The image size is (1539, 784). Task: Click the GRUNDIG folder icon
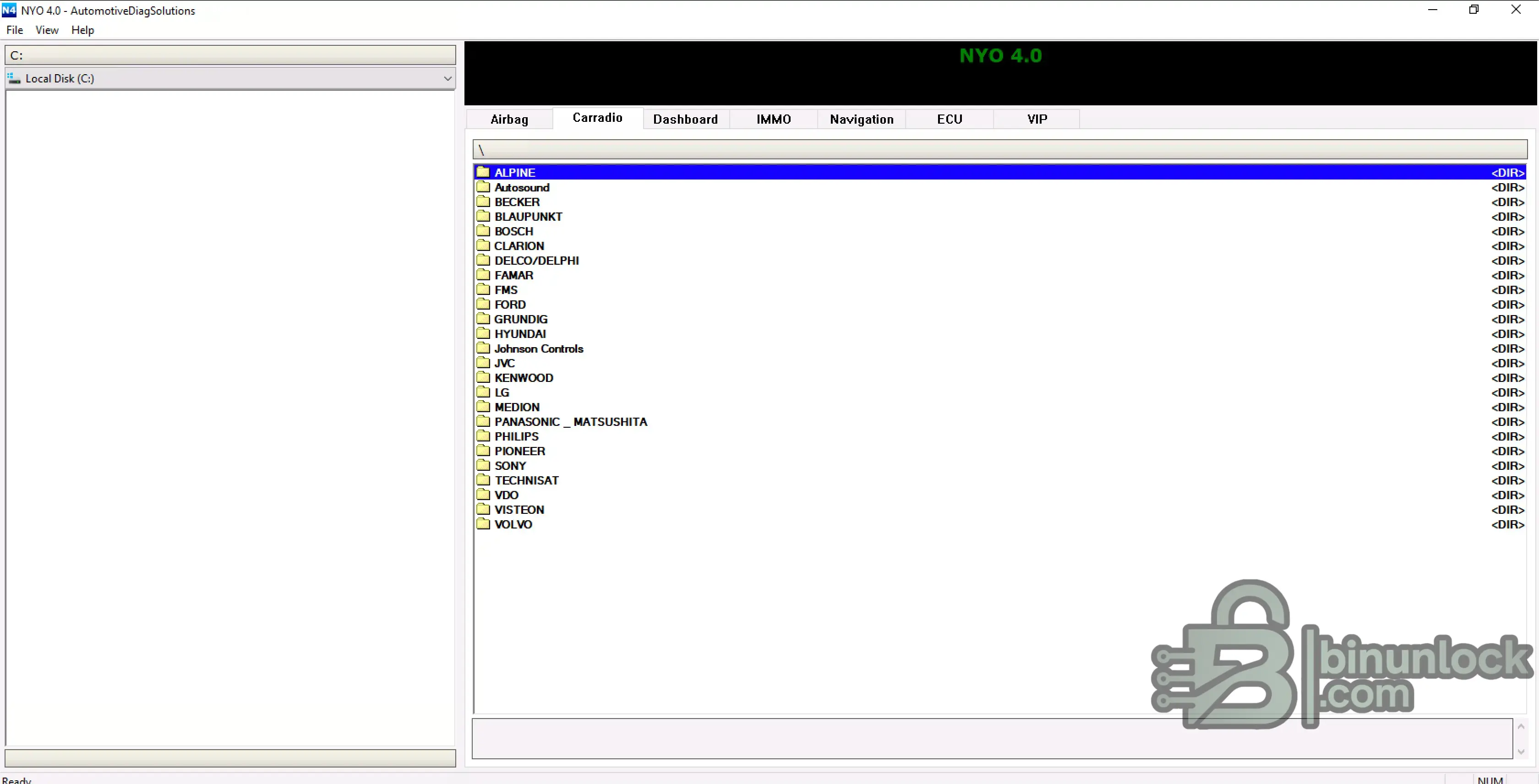tap(483, 318)
